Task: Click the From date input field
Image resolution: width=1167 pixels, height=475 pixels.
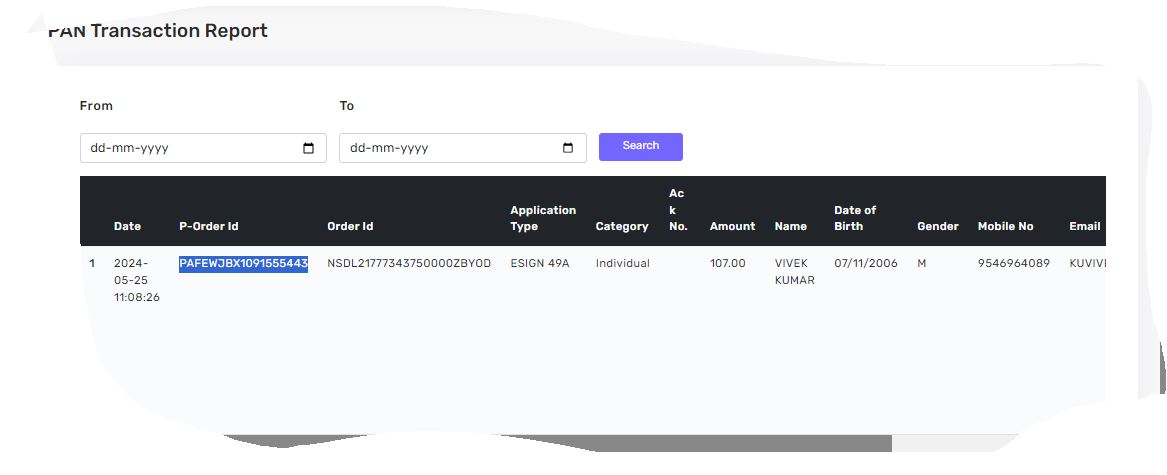Action: tap(190, 148)
